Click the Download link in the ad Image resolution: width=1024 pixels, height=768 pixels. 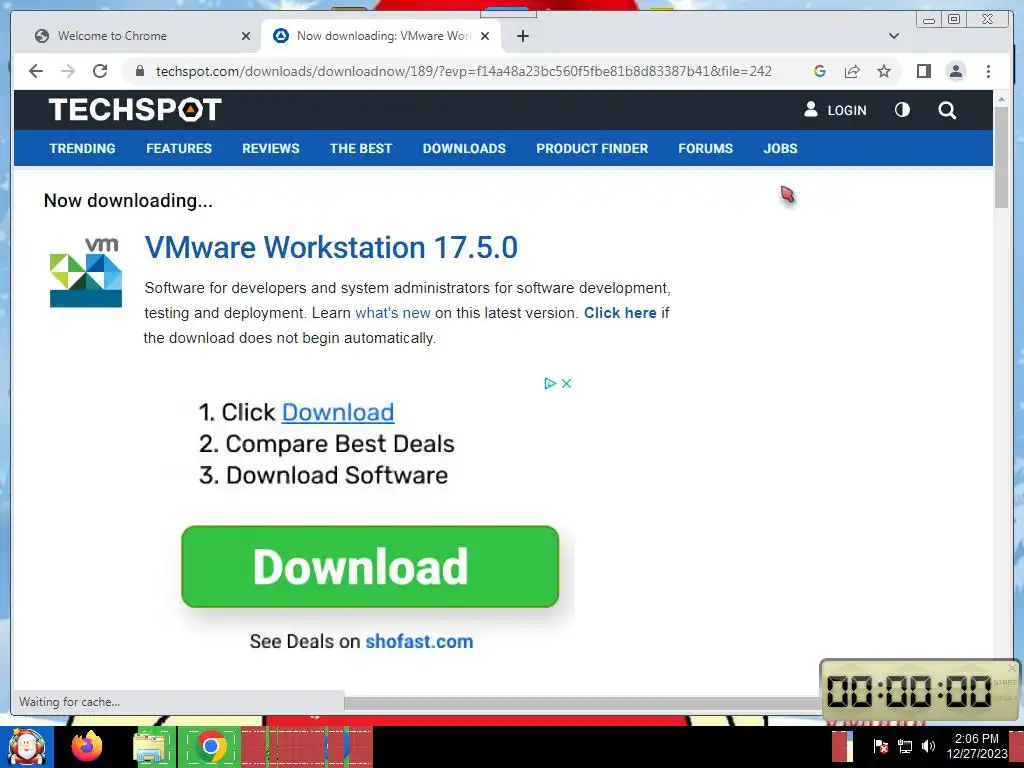338,413
